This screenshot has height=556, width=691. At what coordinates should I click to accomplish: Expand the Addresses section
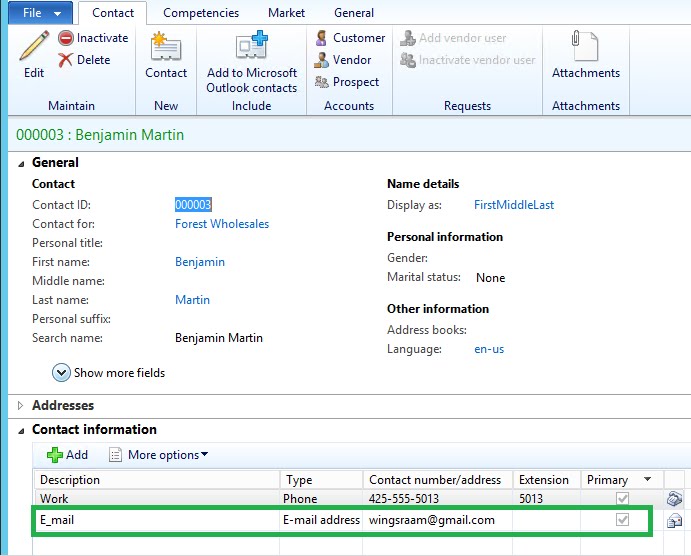click(20, 405)
